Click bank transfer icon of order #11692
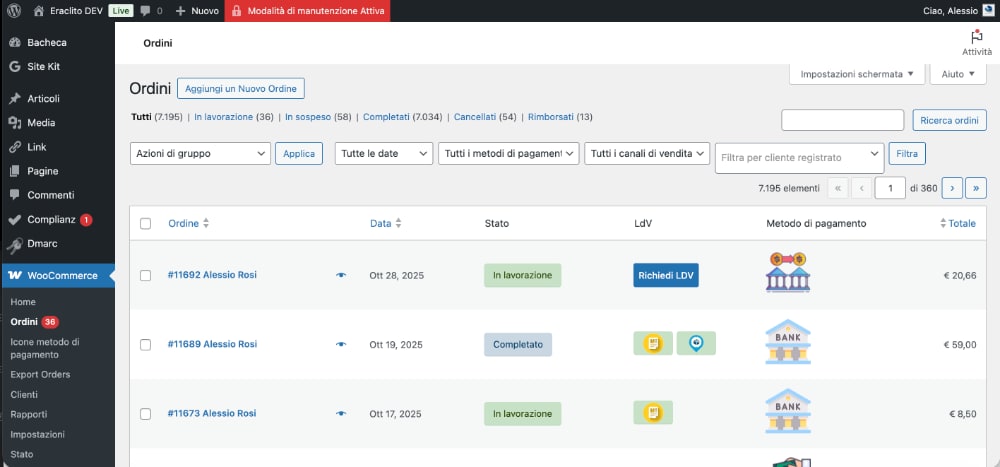The height and width of the screenshot is (467, 1000). (787, 274)
